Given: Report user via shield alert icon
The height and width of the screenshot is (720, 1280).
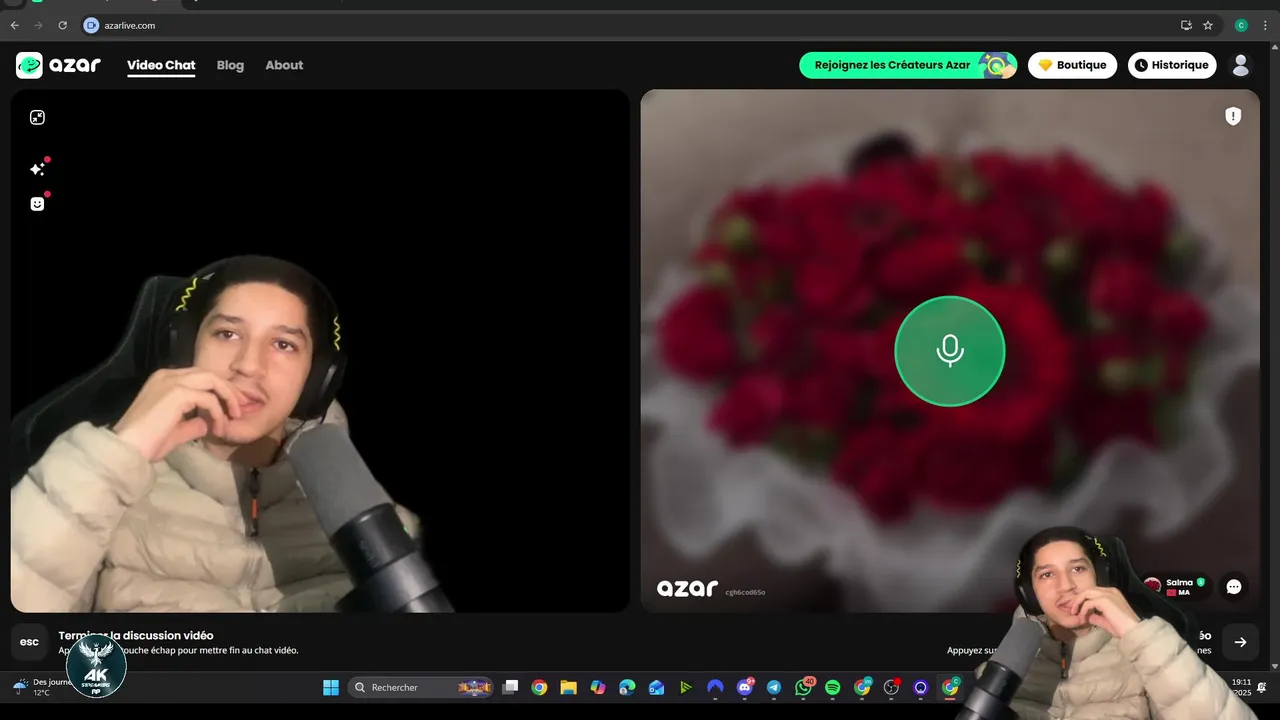Looking at the screenshot, I should click(x=1233, y=116).
